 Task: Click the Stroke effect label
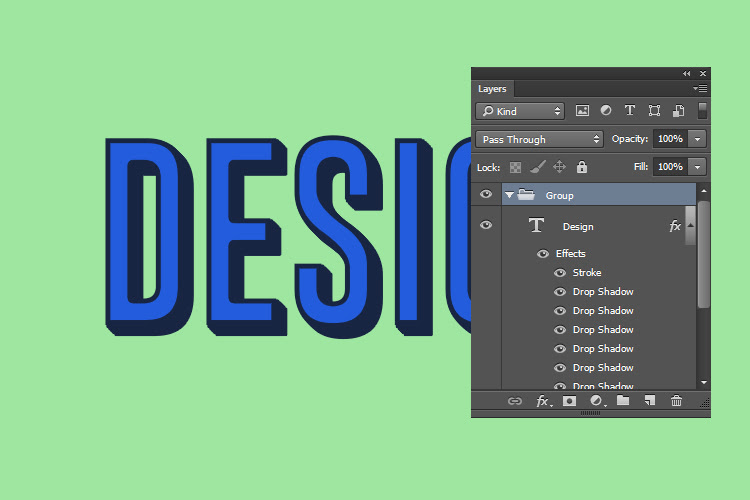(587, 273)
